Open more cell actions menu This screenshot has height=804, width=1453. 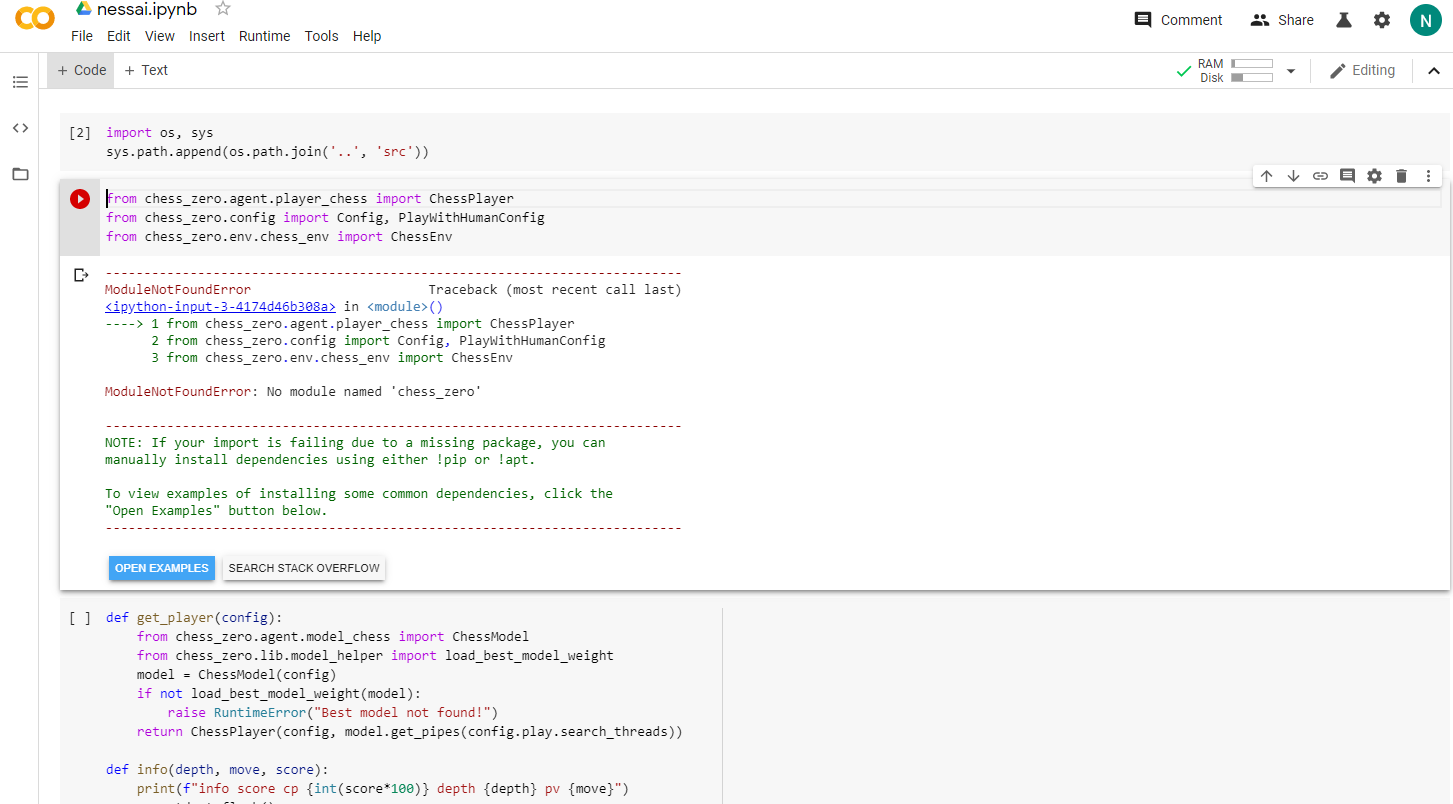pos(1428,176)
